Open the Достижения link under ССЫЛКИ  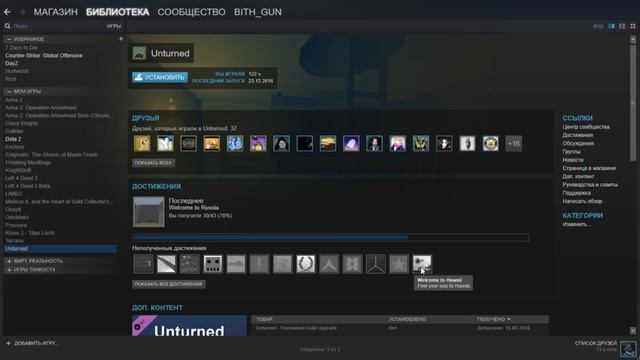(x=578, y=135)
